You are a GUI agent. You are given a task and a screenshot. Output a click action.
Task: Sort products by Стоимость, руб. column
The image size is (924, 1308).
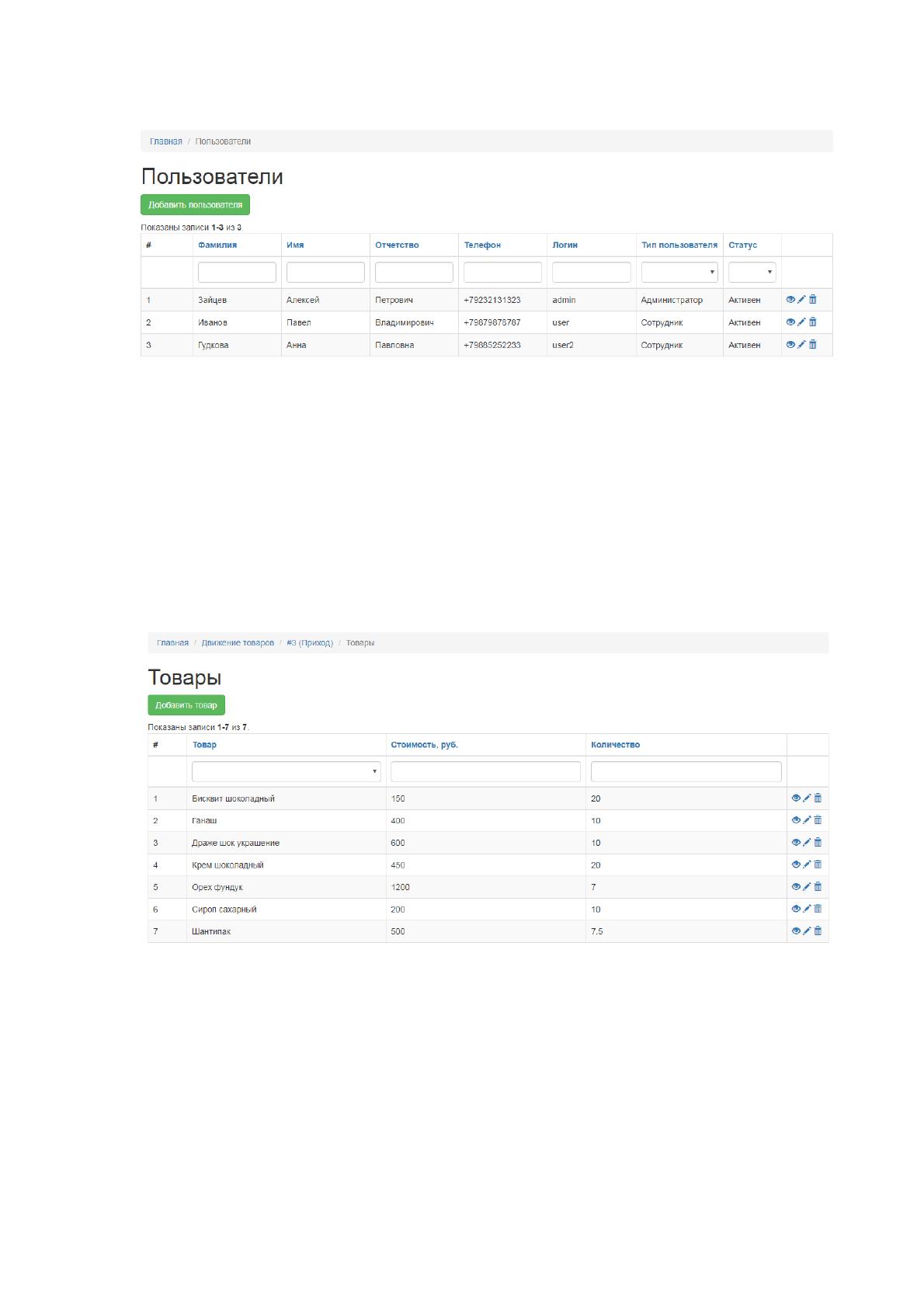(x=425, y=744)
